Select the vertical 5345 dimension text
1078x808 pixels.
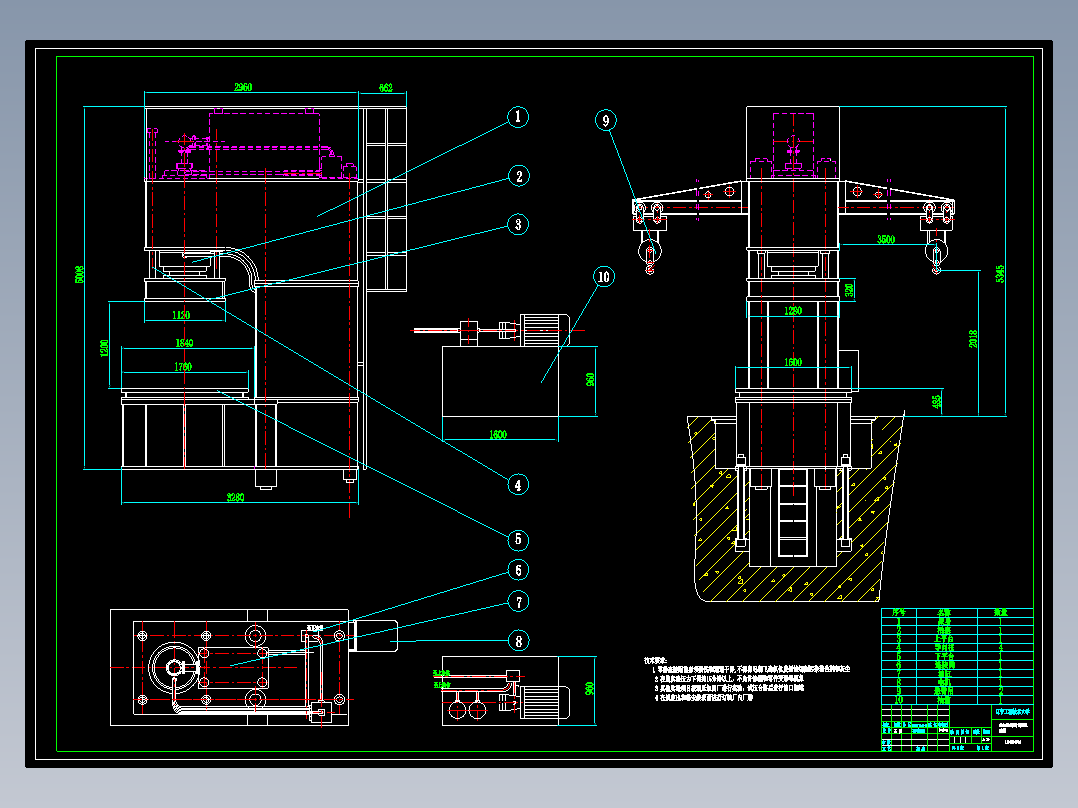1000,274
